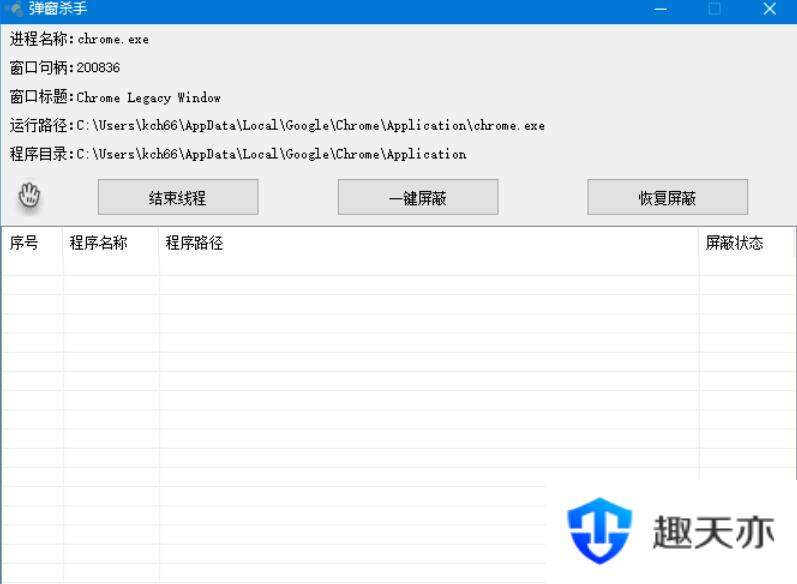
Task: Select the 程序路径 column header
Action: coord(428,242)
